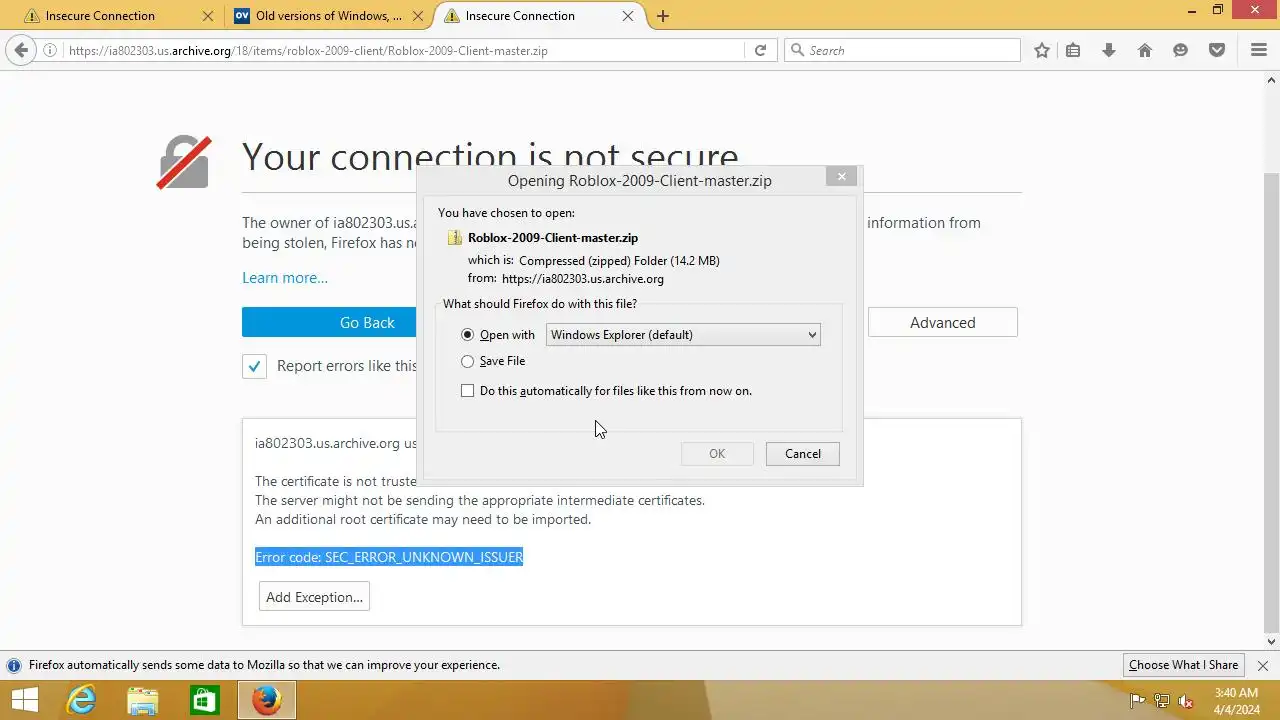Open the Hello chat smiley icon
1280x720 pixels.
click(1181, 50)
